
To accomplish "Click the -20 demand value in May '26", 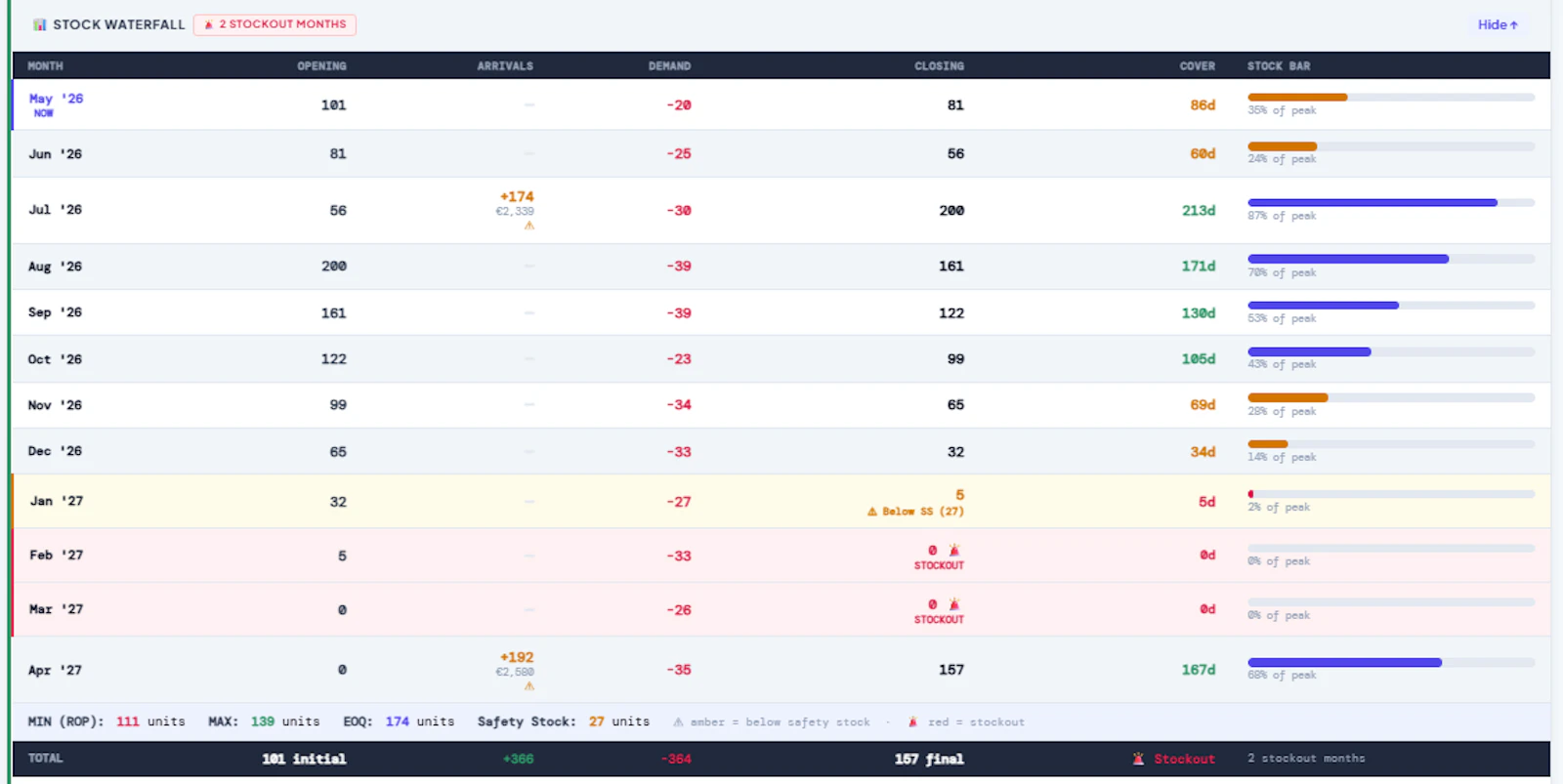I will click(x=679, y=104).
